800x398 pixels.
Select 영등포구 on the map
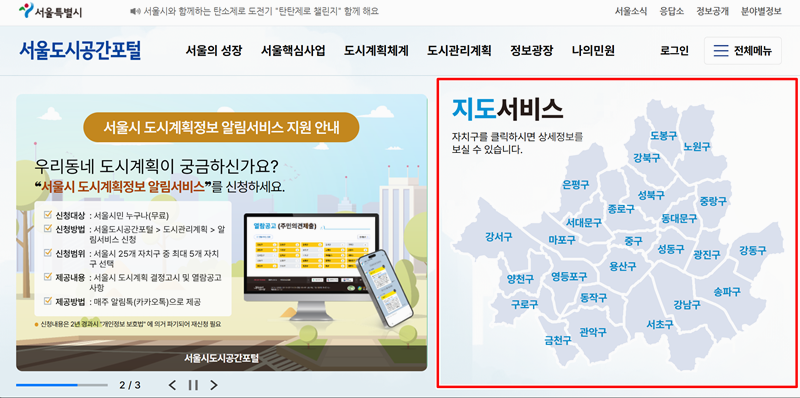click(x=569, y=277)
